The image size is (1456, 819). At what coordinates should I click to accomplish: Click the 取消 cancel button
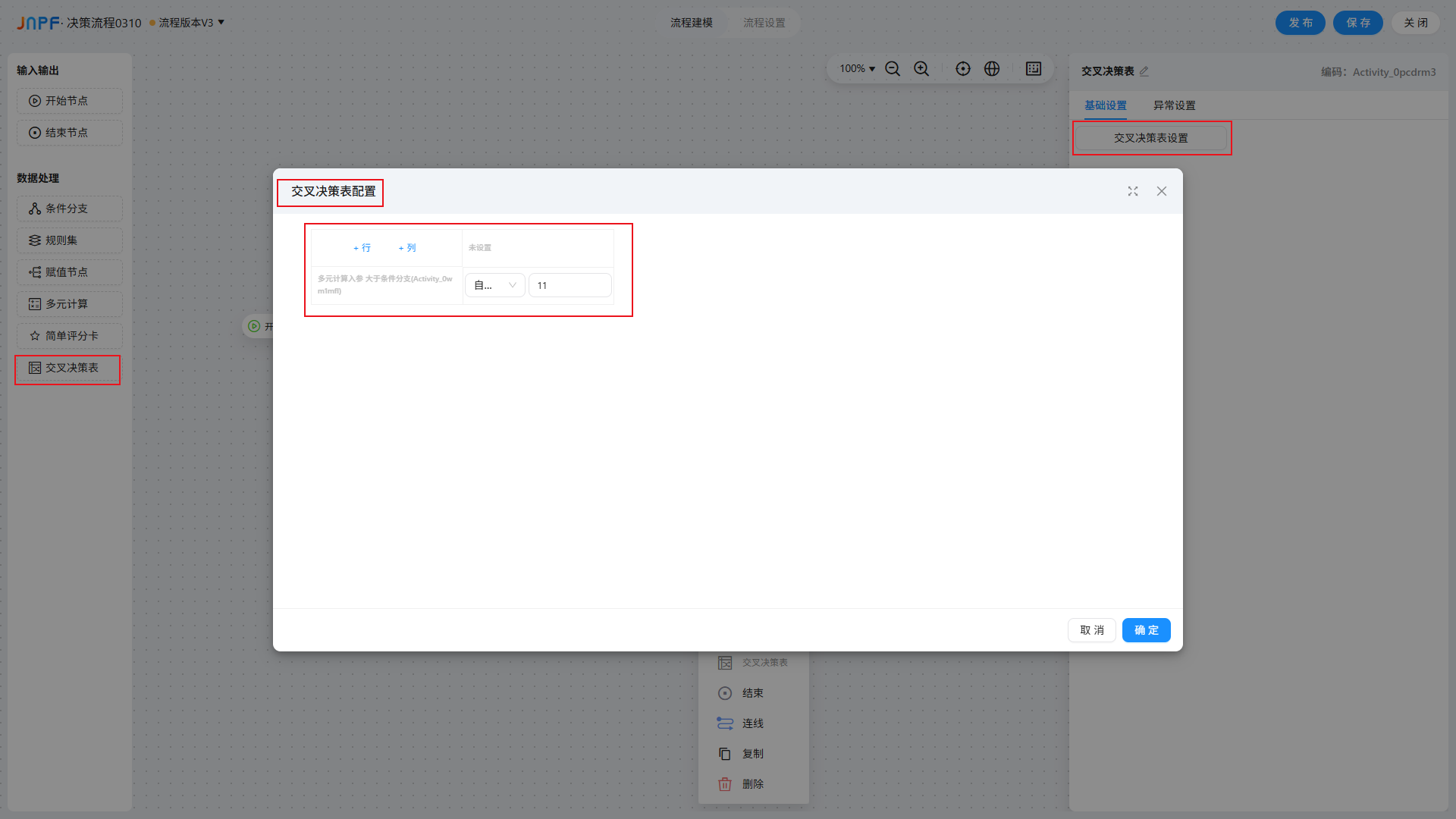pos(1091,630)
